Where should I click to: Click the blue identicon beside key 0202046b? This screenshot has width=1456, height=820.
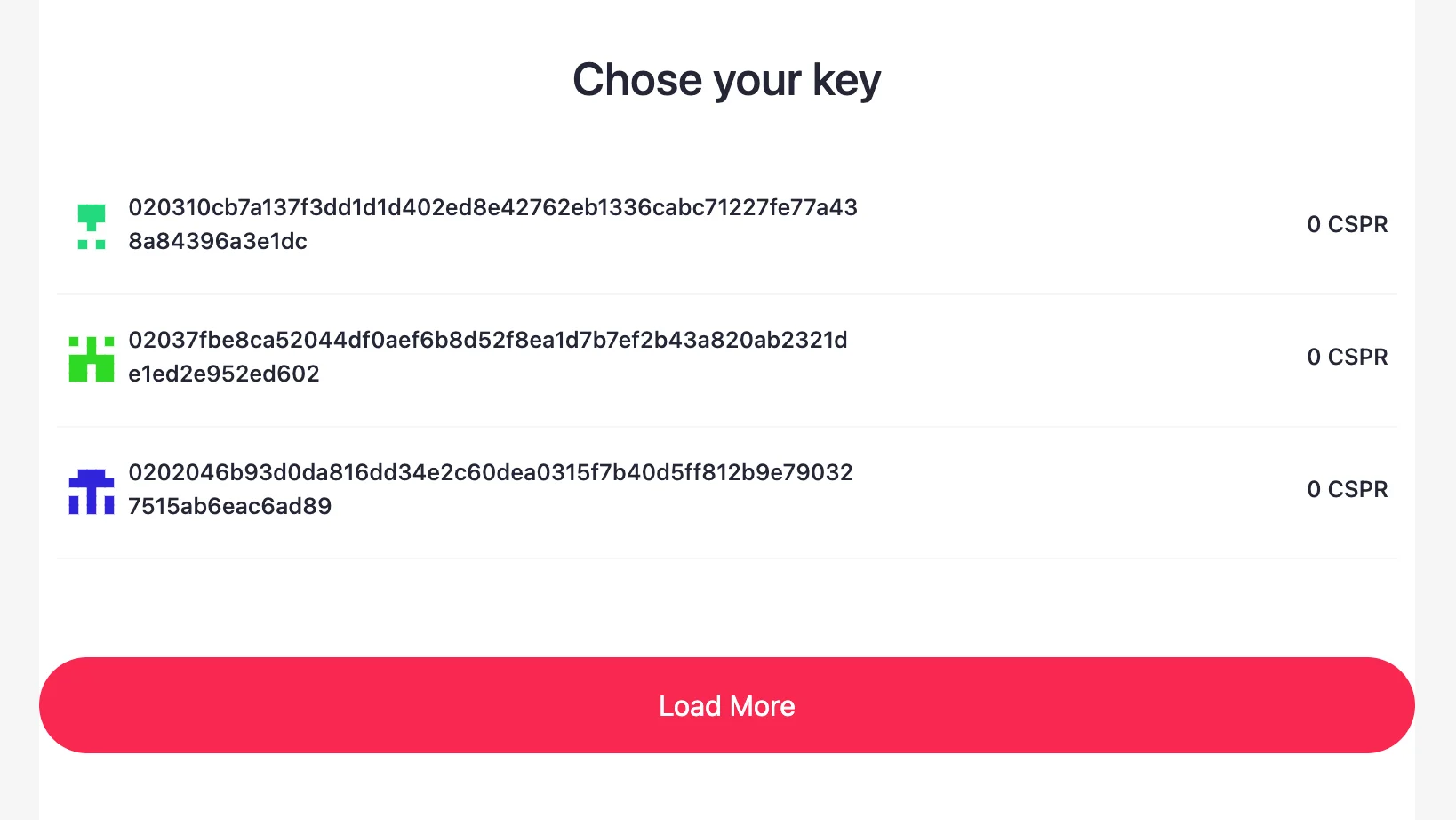pyautogui.click(x=92, y=489)
